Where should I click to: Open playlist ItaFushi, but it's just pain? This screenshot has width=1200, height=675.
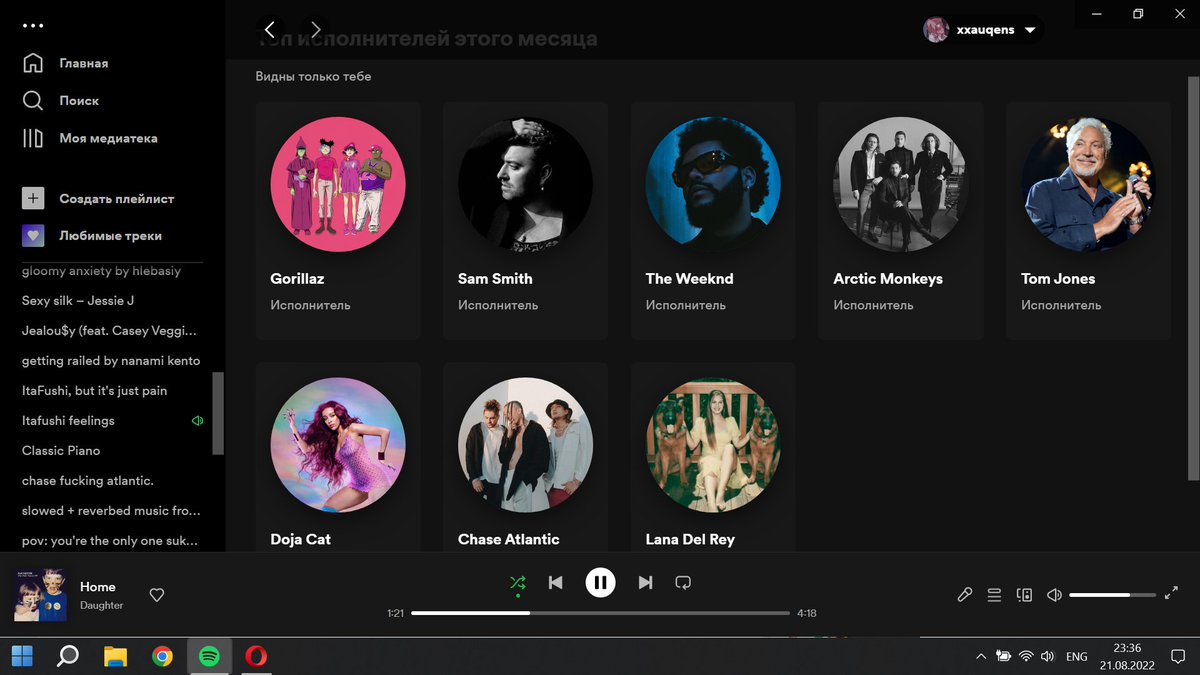(95, 391)
